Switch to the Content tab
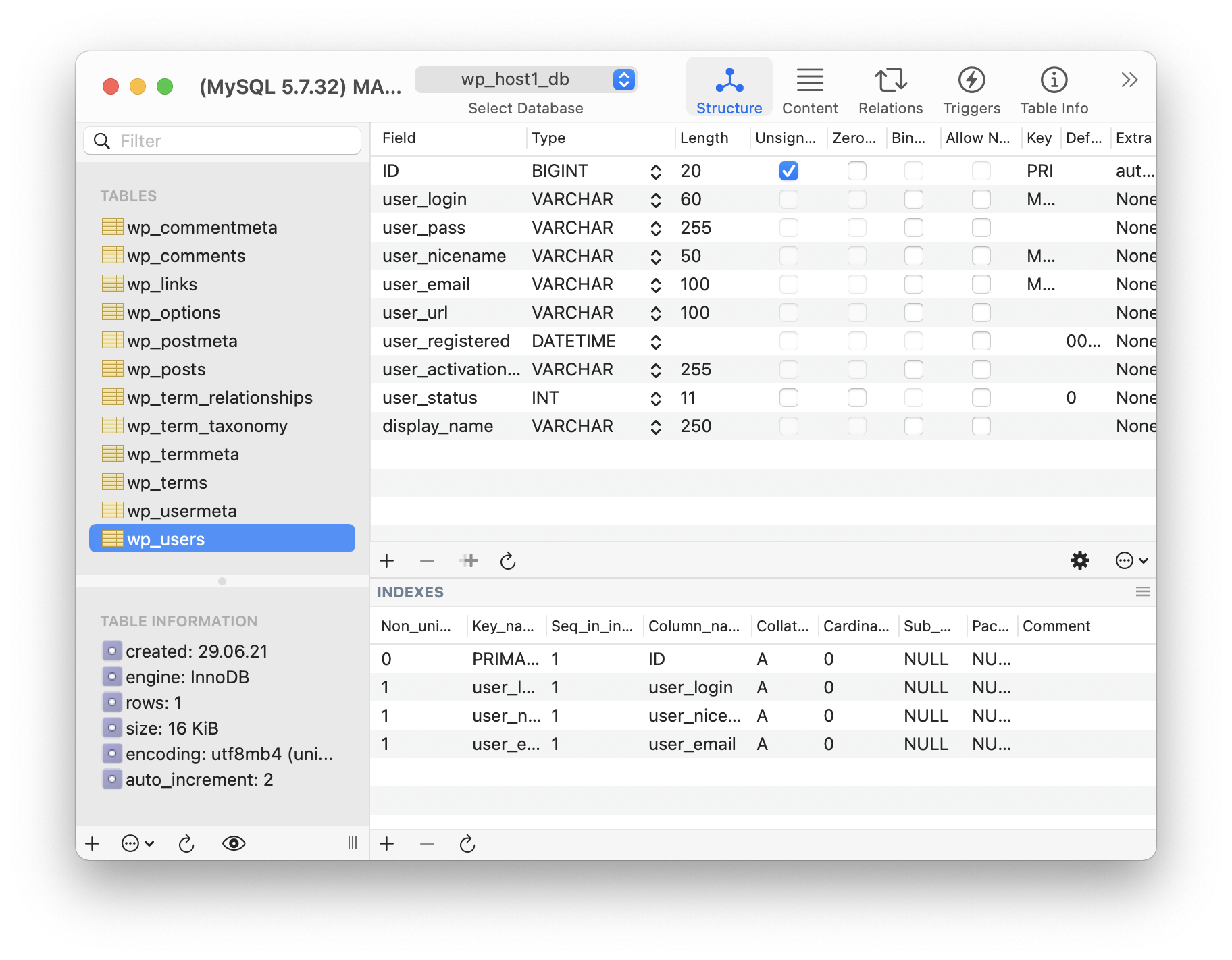This screenshot has height=960, width=1232. coord(810,88)
